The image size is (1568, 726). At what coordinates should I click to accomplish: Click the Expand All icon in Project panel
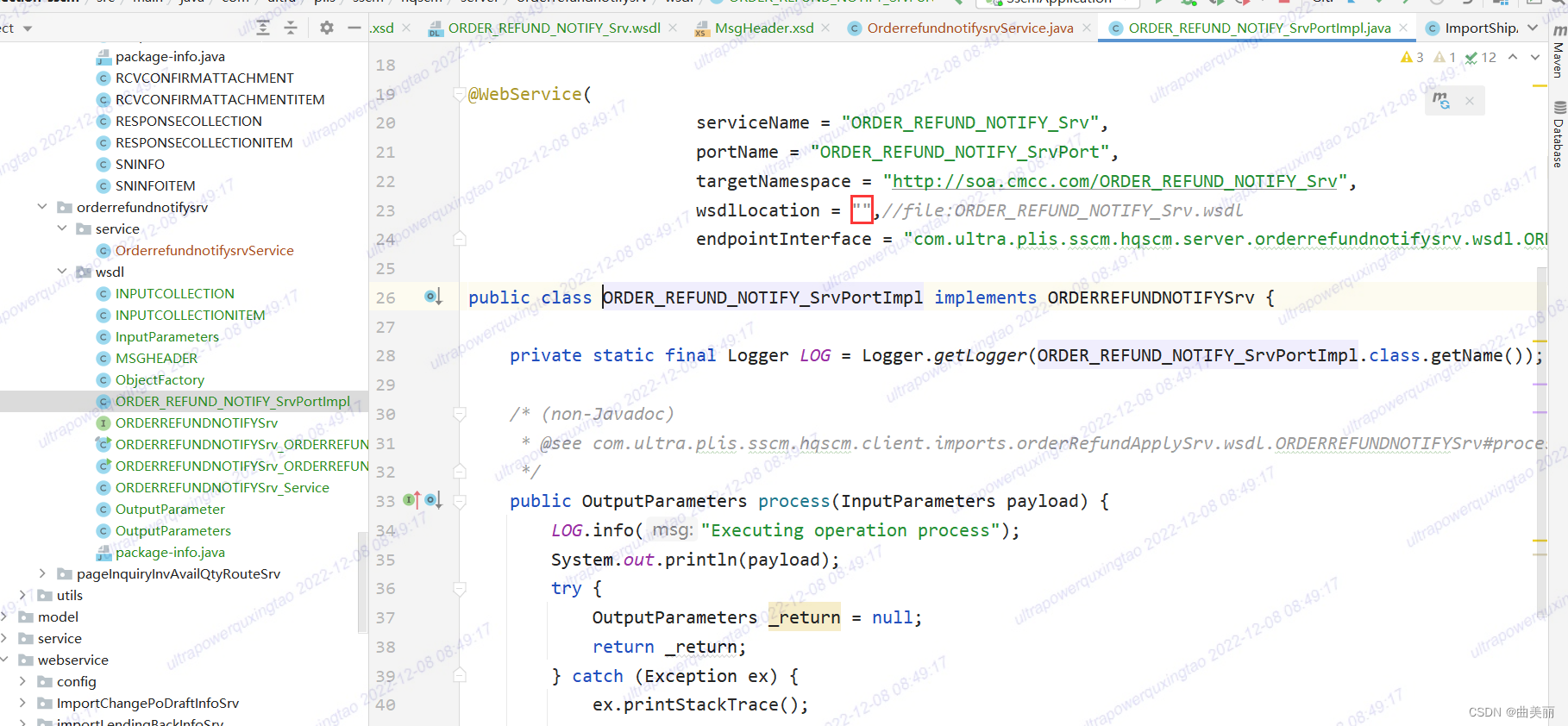pyautogui.click(x=263, y=28)
